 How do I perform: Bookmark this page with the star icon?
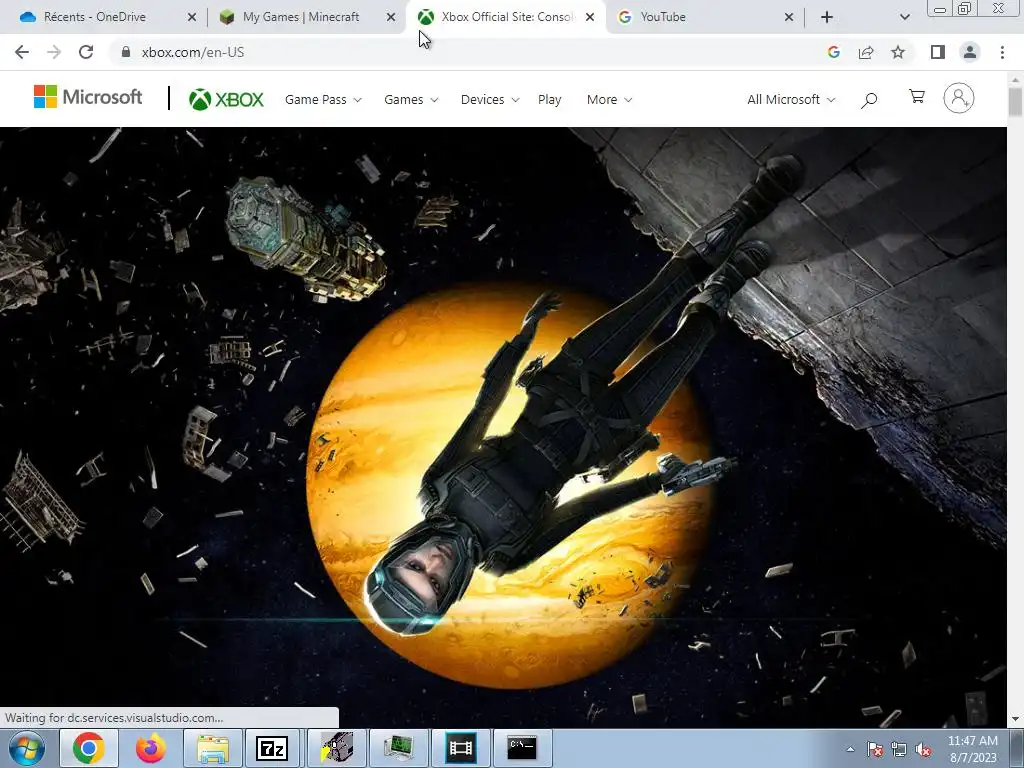pyautogui.click(x=898, y=52)
